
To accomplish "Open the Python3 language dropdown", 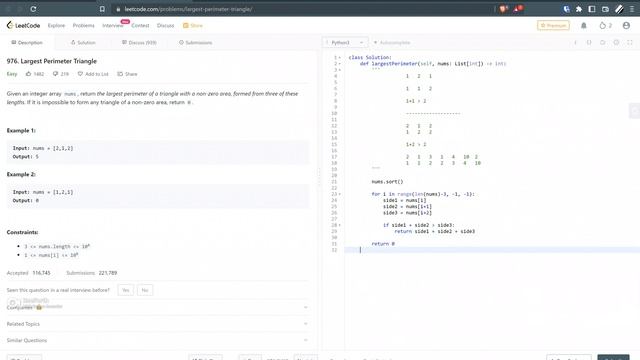I will [x=345, y=42].
